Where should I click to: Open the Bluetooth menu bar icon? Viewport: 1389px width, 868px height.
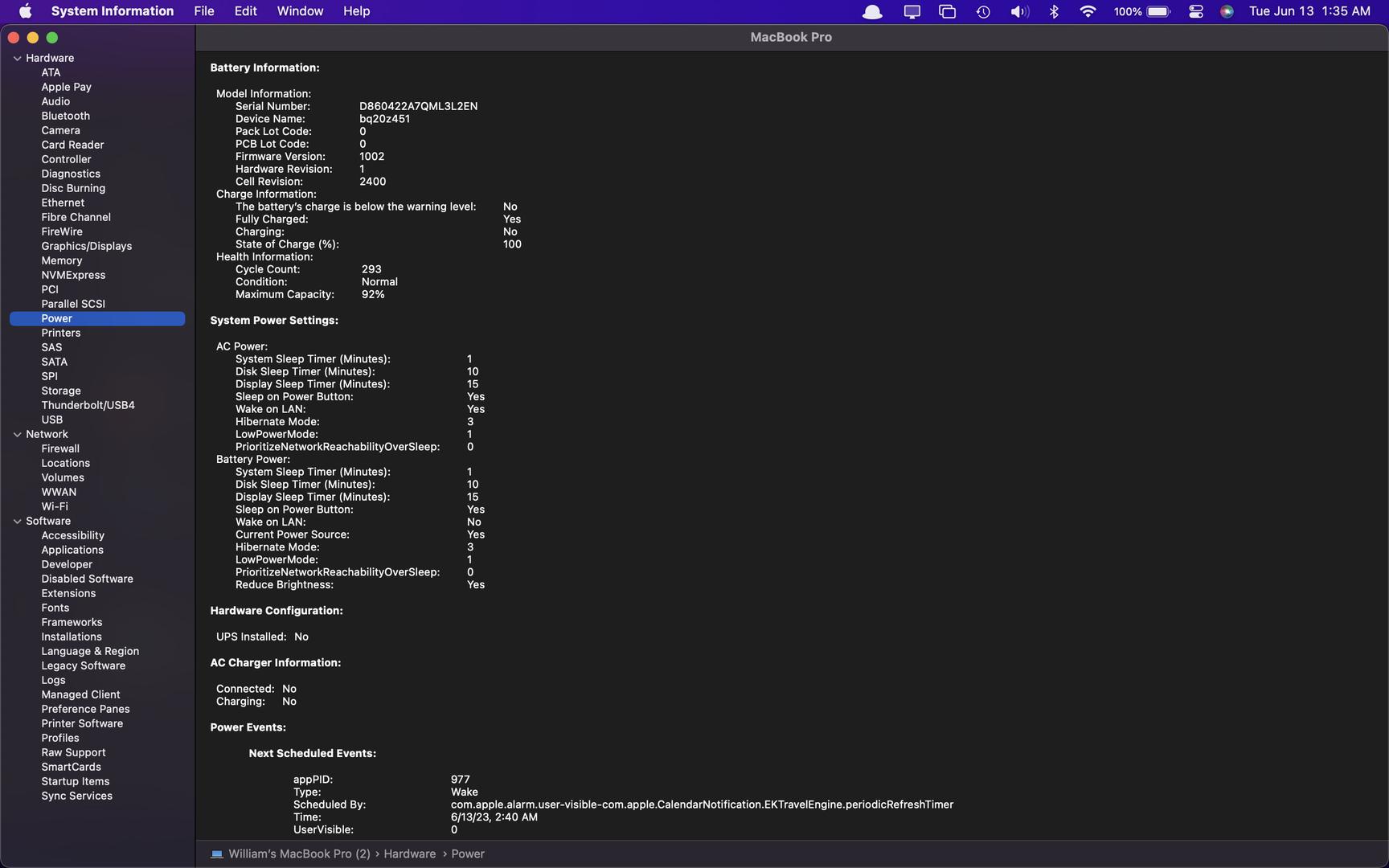coord(1054,11)
